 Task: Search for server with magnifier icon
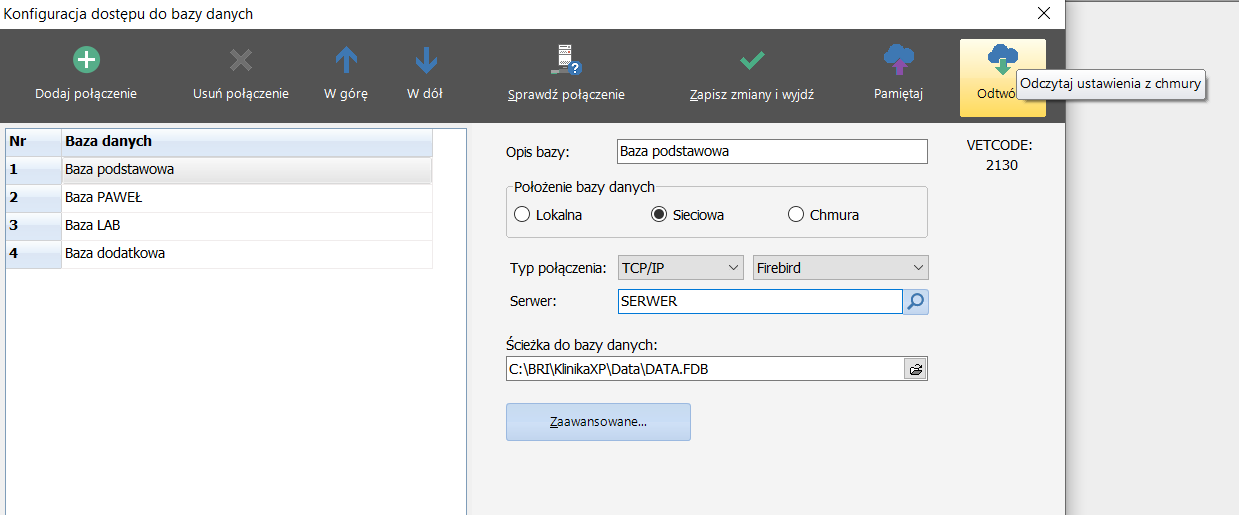coord(916,301)
